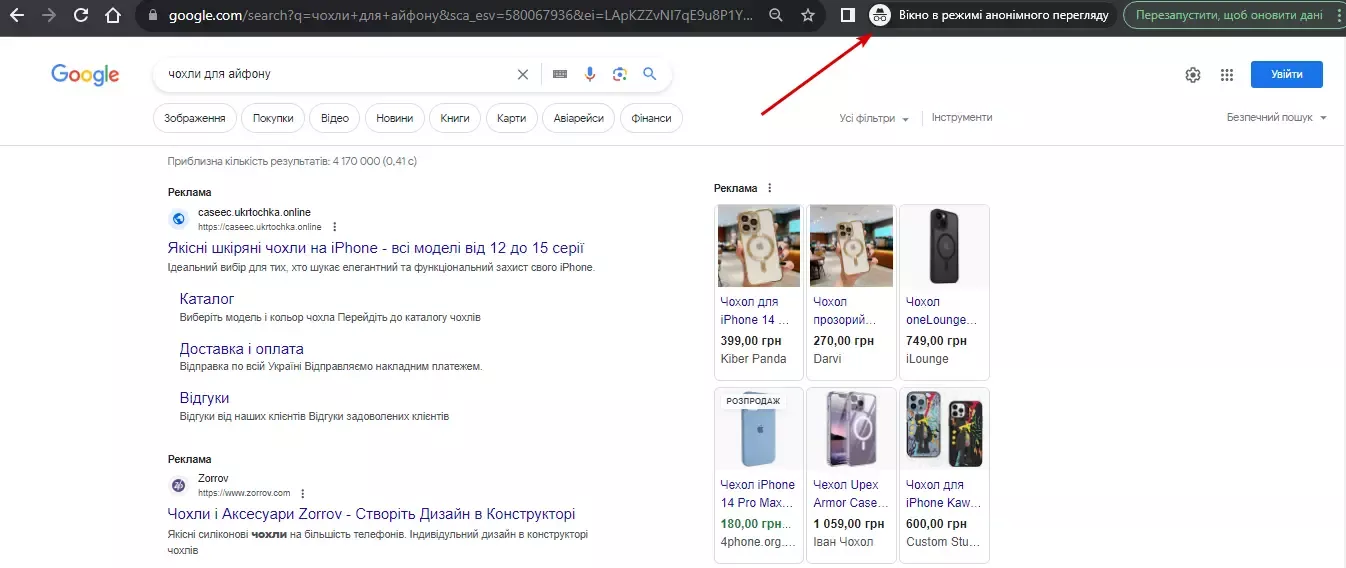Open the Книги tab
The height and width of the screenshot is (568, 1346).
point(455,118)
